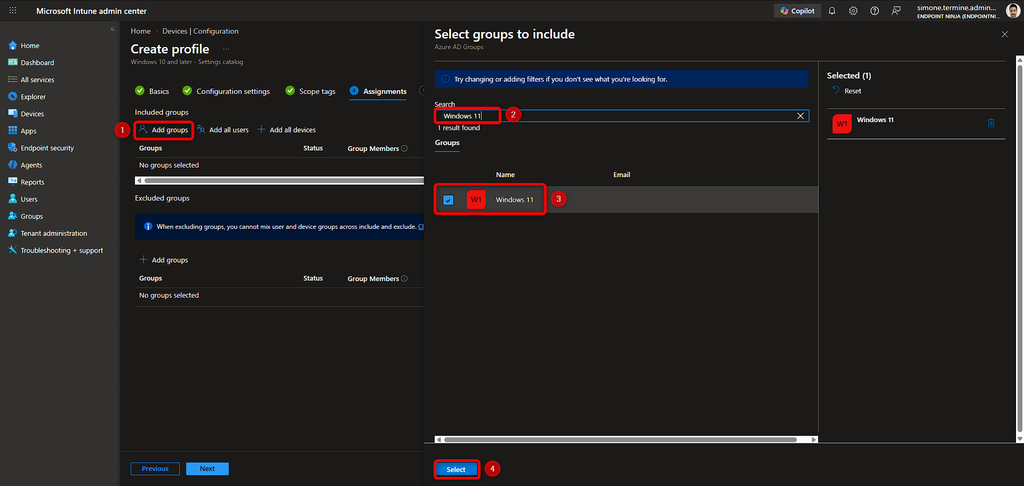Image resolution: width=1024 pixels, height=486 pixels.
Task: Click the feedback icon in header
Action: pos(896,10)
